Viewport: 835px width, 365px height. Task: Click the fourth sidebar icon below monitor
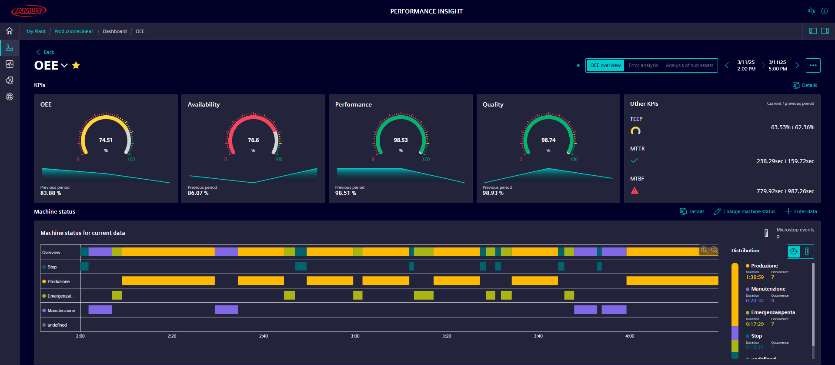coord(9,80)
